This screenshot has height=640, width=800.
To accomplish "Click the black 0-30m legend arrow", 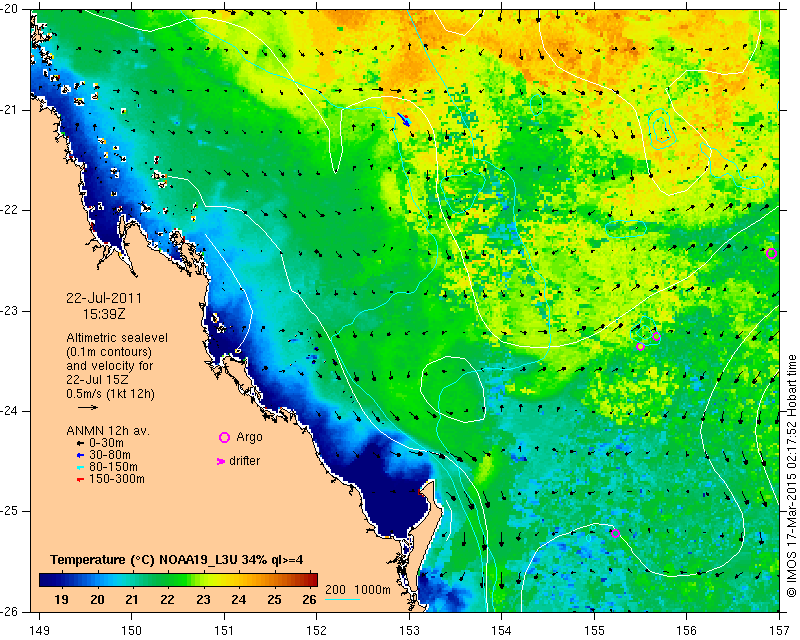I will tap(80, 444).
